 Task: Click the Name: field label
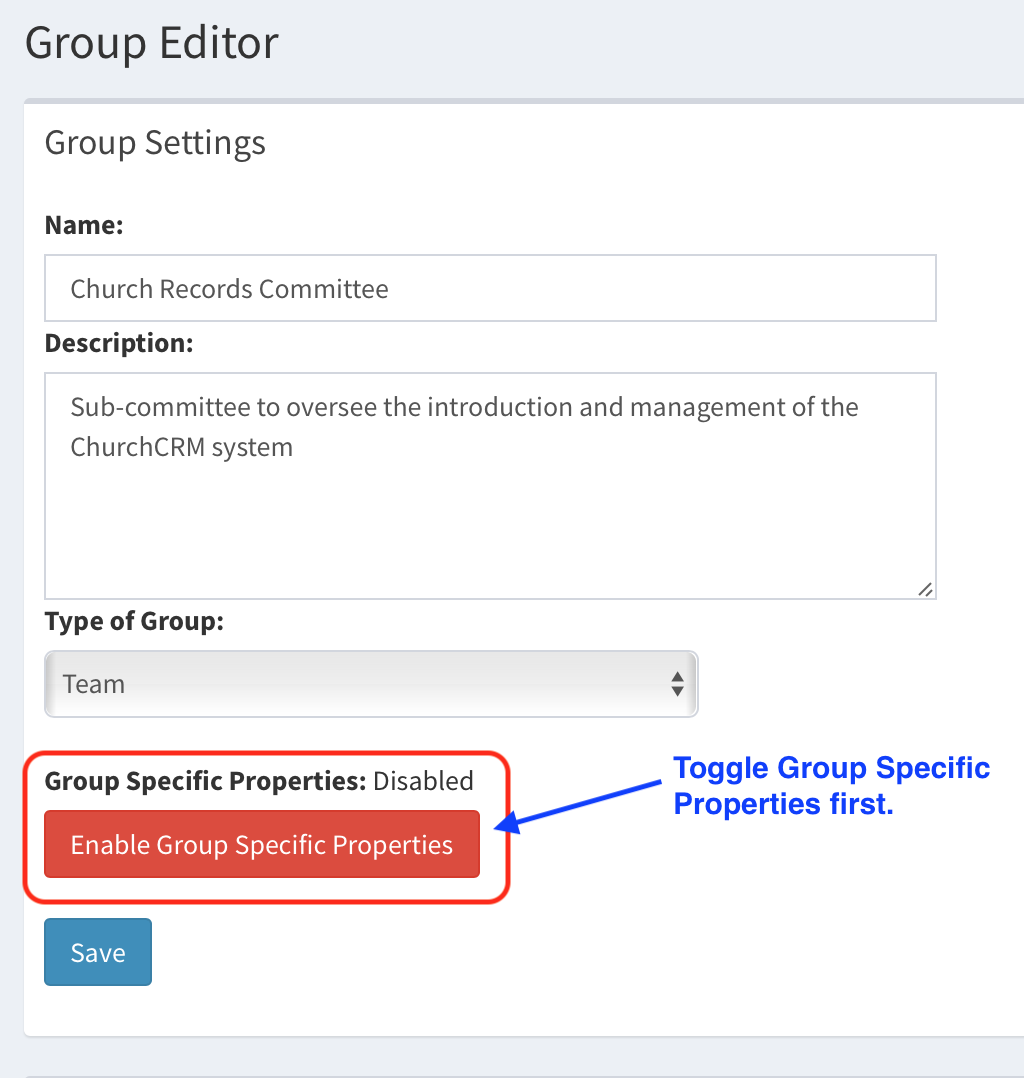[83, 225]
